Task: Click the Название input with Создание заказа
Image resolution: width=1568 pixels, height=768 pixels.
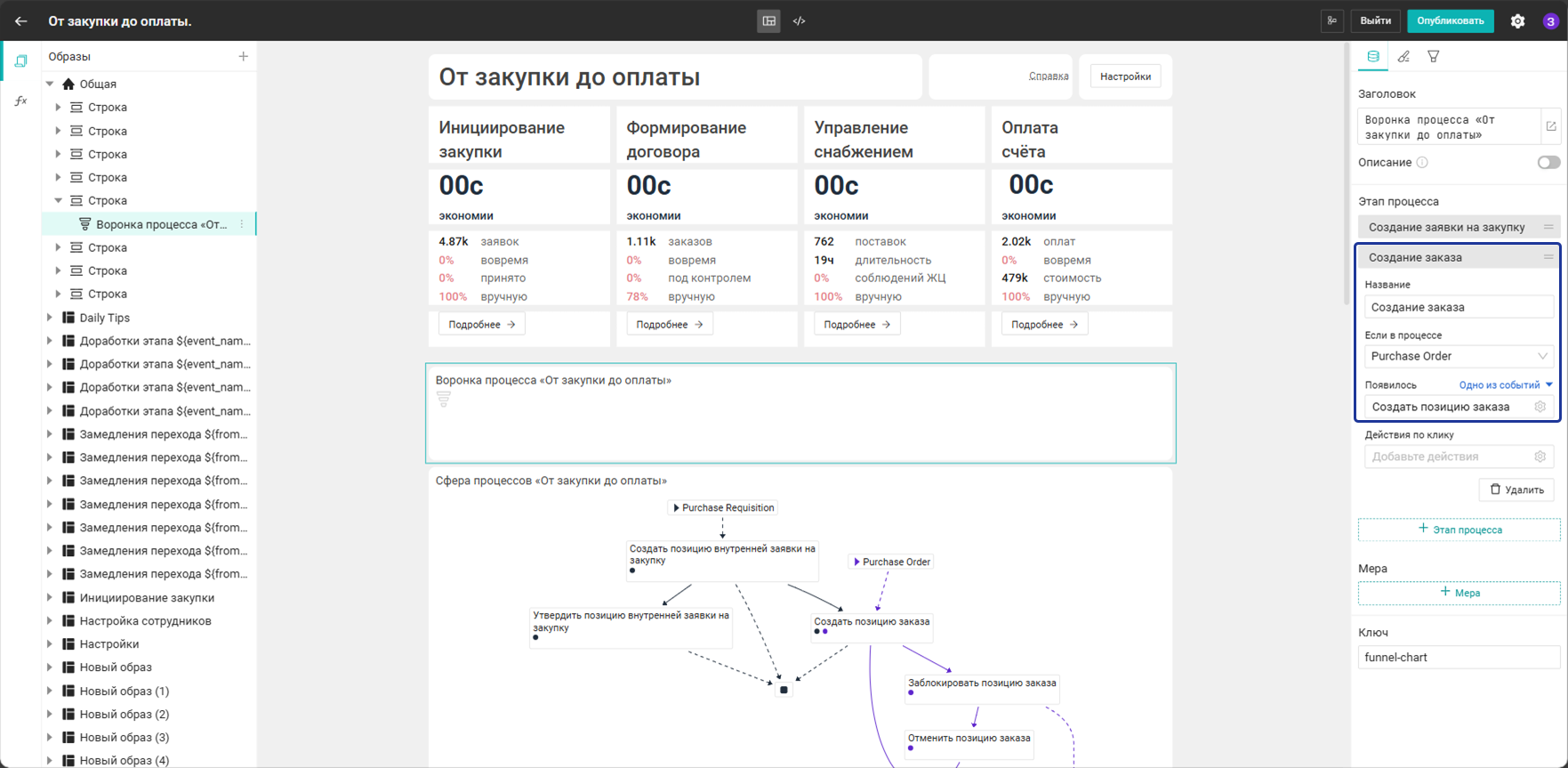Action: (x=1459, y=307)
